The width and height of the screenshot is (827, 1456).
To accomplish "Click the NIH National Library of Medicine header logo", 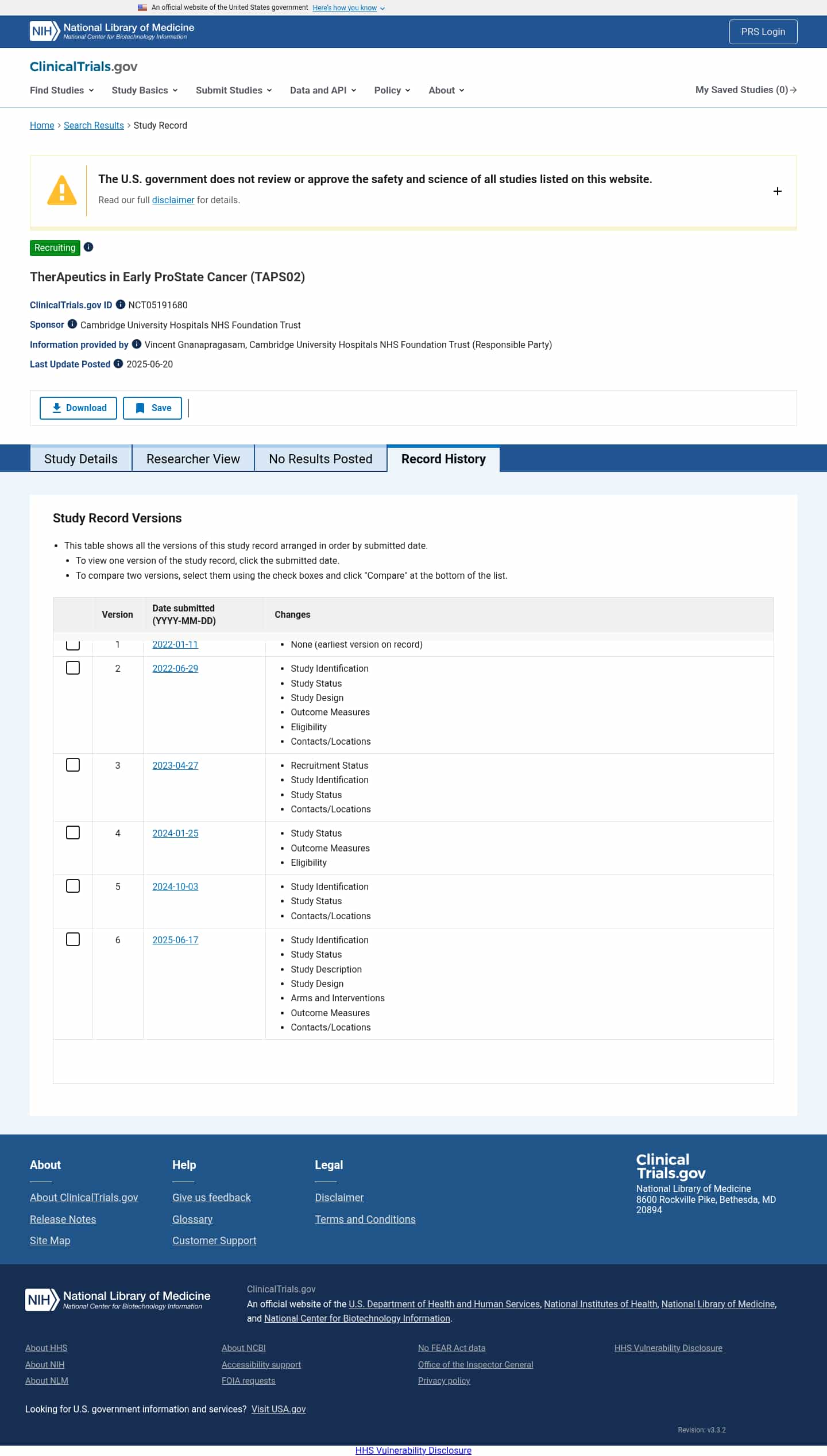I will [112, 31].
